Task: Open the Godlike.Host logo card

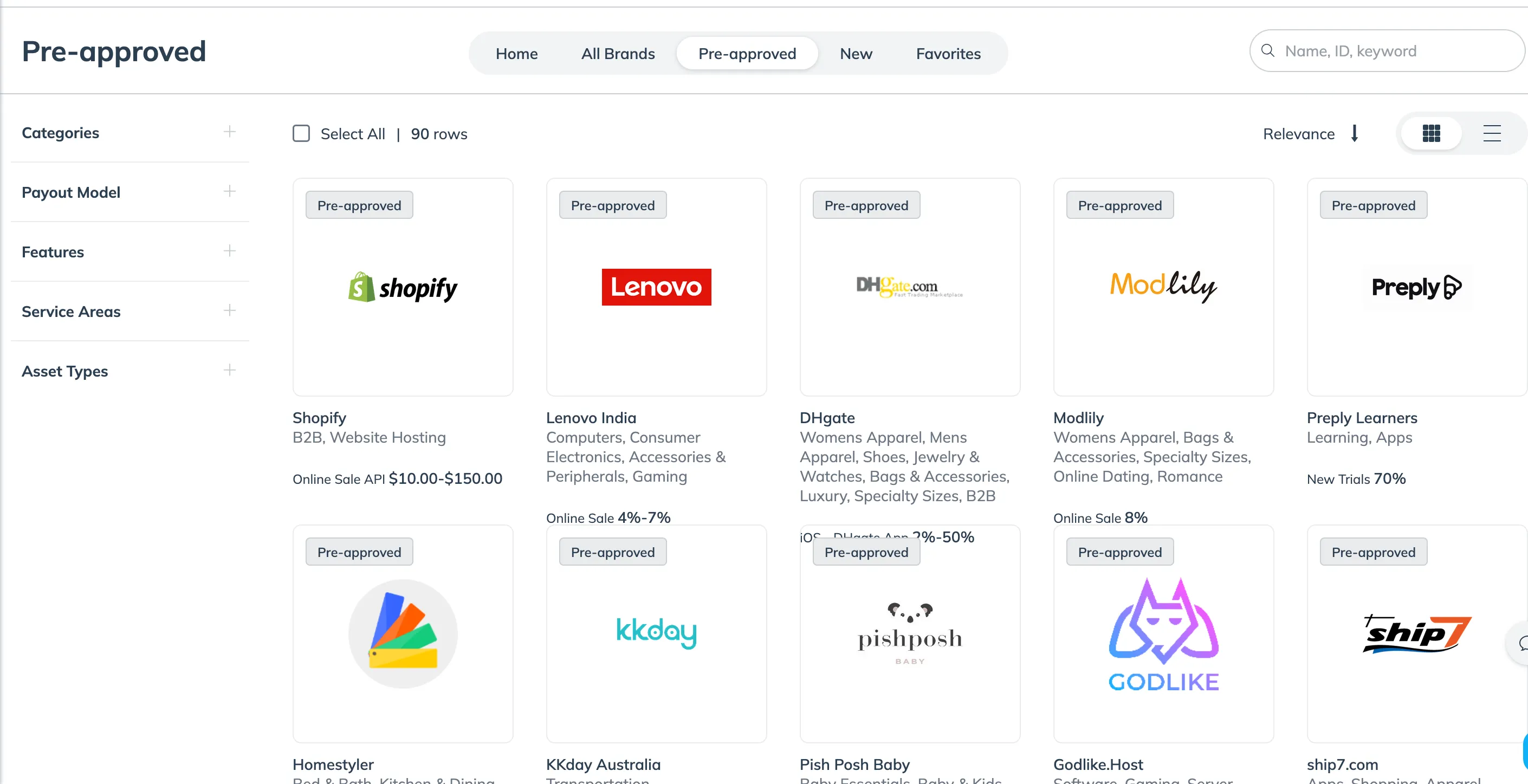Action: click(1163, 633)
